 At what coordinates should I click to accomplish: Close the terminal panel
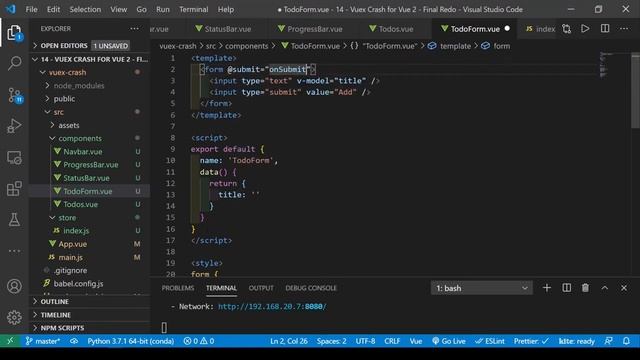(x=624, y=288)
